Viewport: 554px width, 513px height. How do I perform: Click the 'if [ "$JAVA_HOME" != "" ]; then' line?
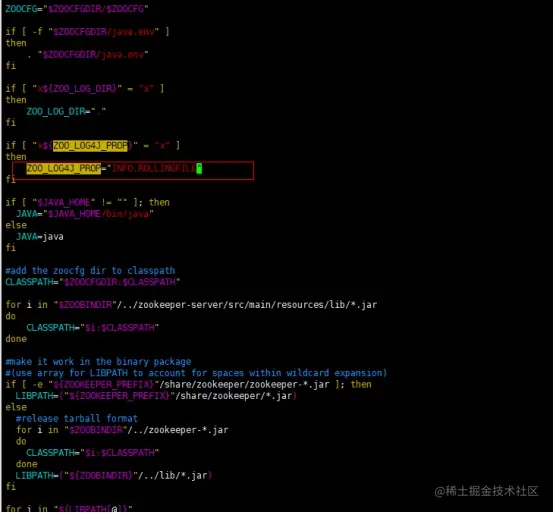[x=88, y=202]
